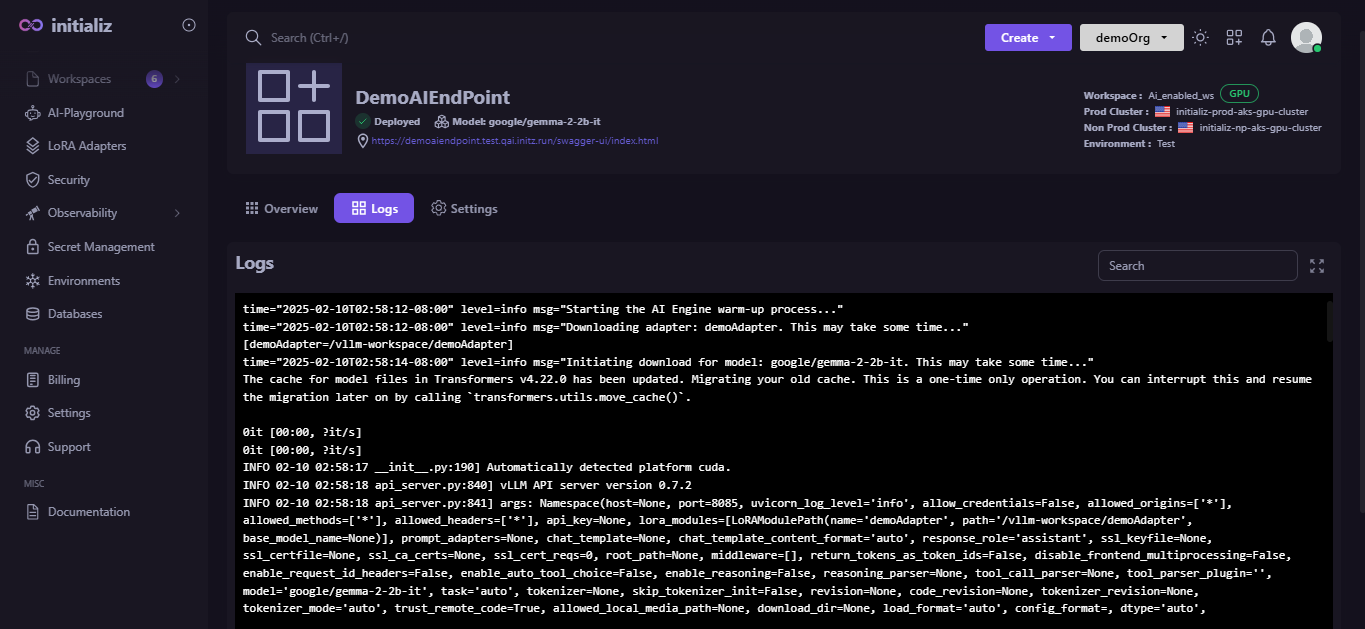The image size is (1365, 629).
Task: Click the Logs Search input box
Action: [1197, 266]
